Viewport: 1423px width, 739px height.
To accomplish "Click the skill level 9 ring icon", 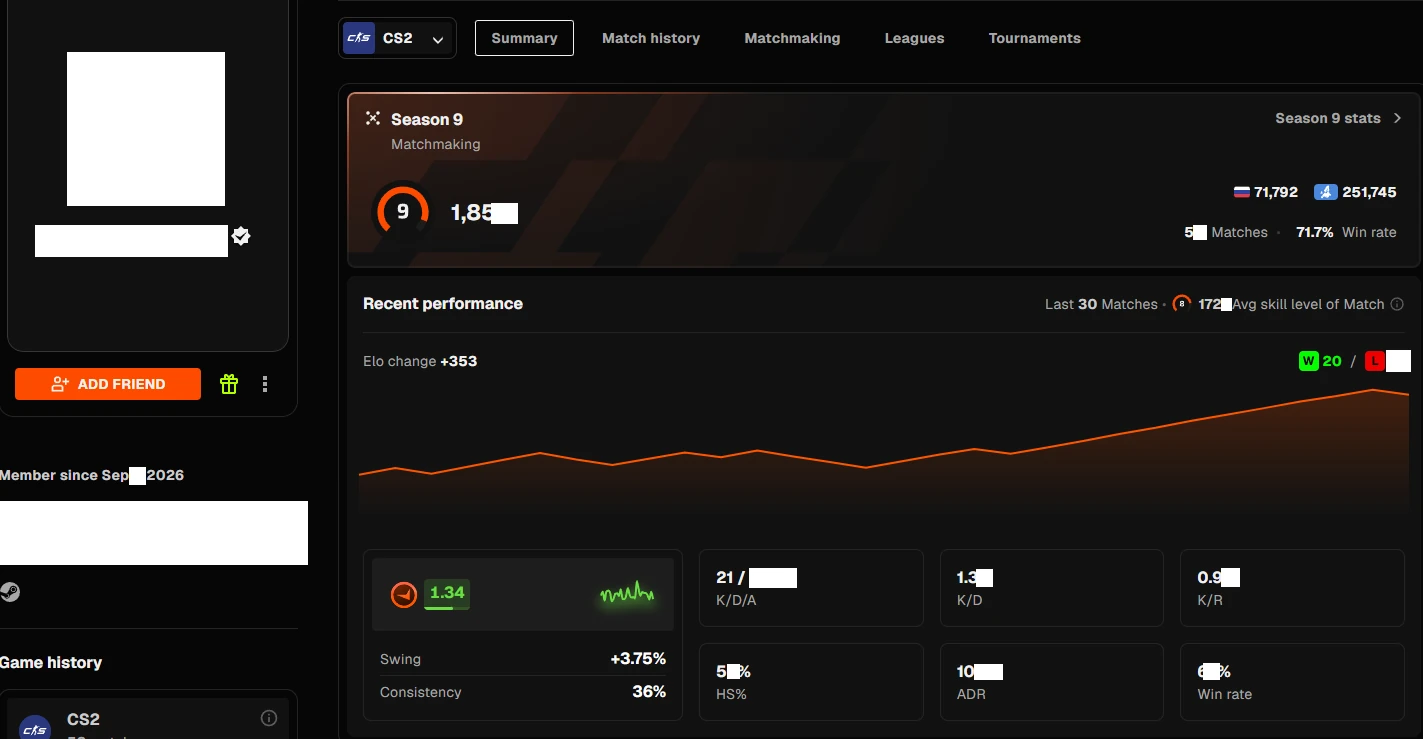I will (x=402, y=211).
